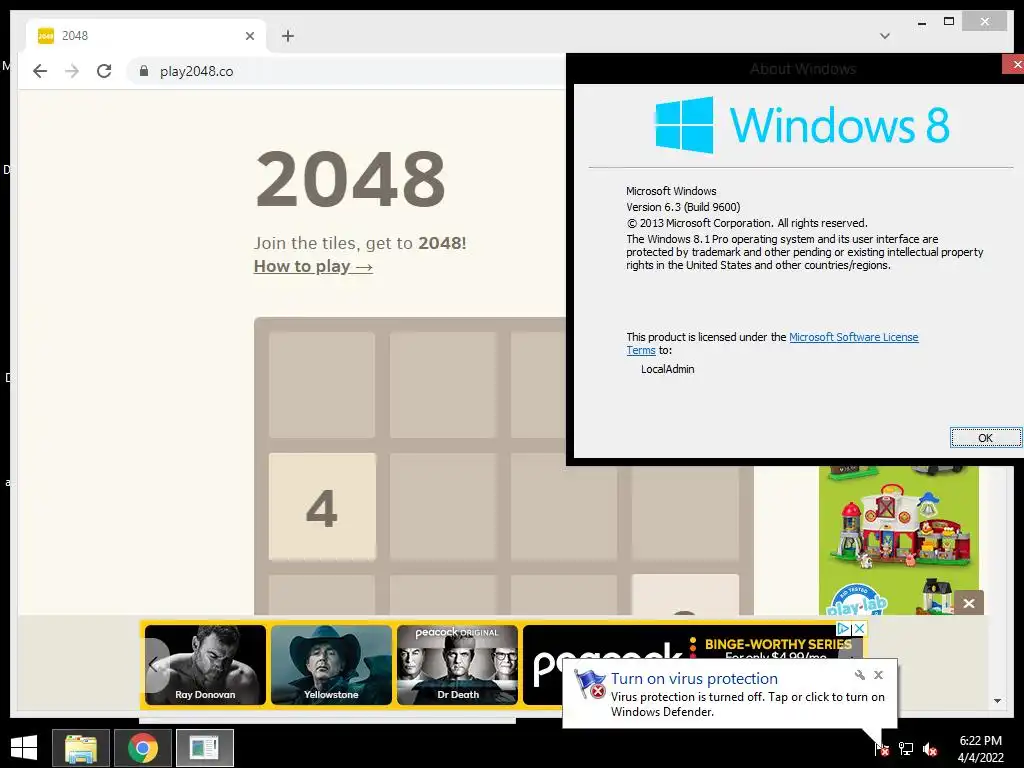Open the Windows Start button

pyautogui.click(x=24, y=747)
